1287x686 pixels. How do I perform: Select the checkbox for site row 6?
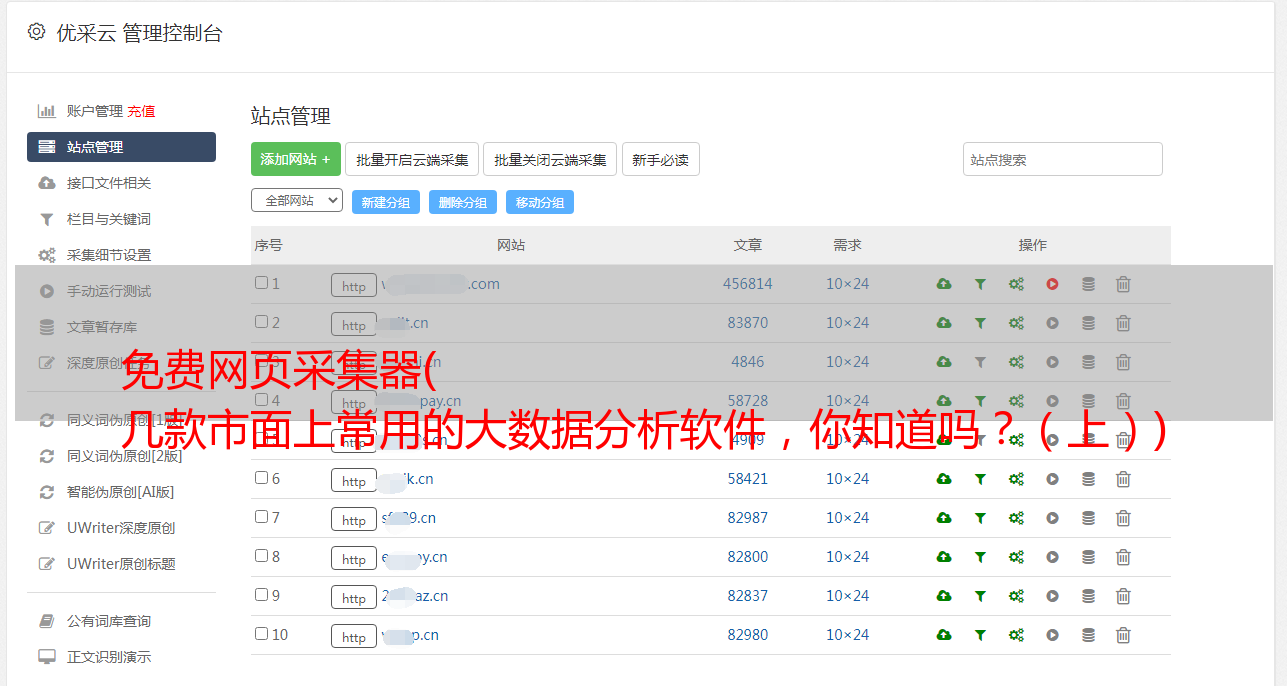(261, 478)
